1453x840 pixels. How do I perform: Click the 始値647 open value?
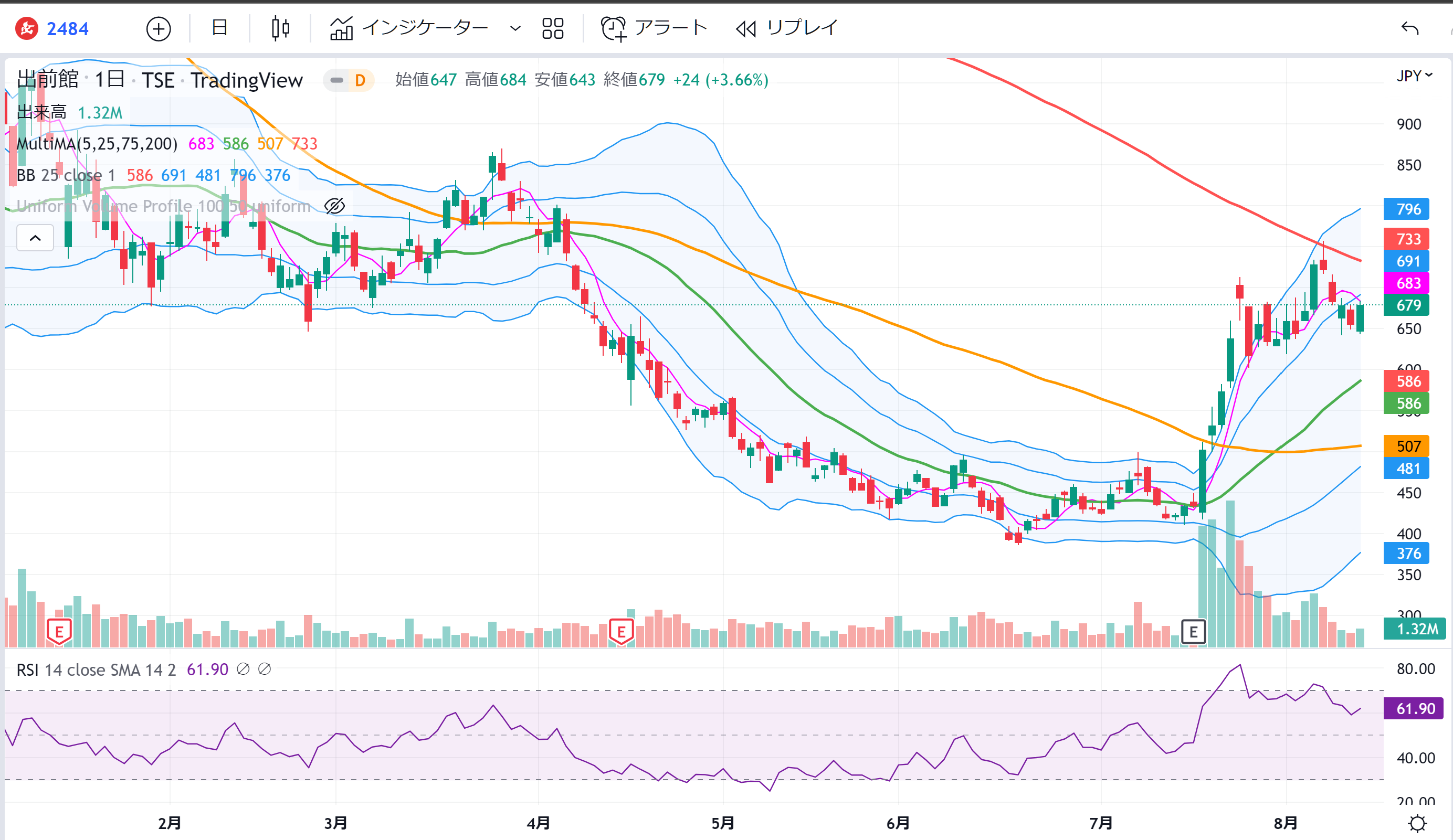click(x=426, y=80)
